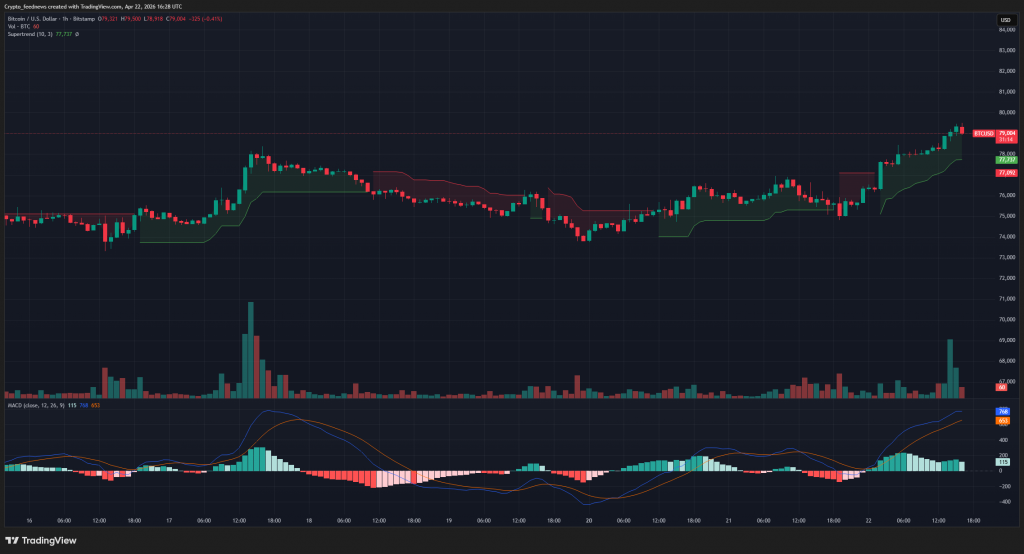The height and width of the screenshot is (554, 1024).
Task: Click the 70,000 price scale label
Action: (x=1007, y=319)
